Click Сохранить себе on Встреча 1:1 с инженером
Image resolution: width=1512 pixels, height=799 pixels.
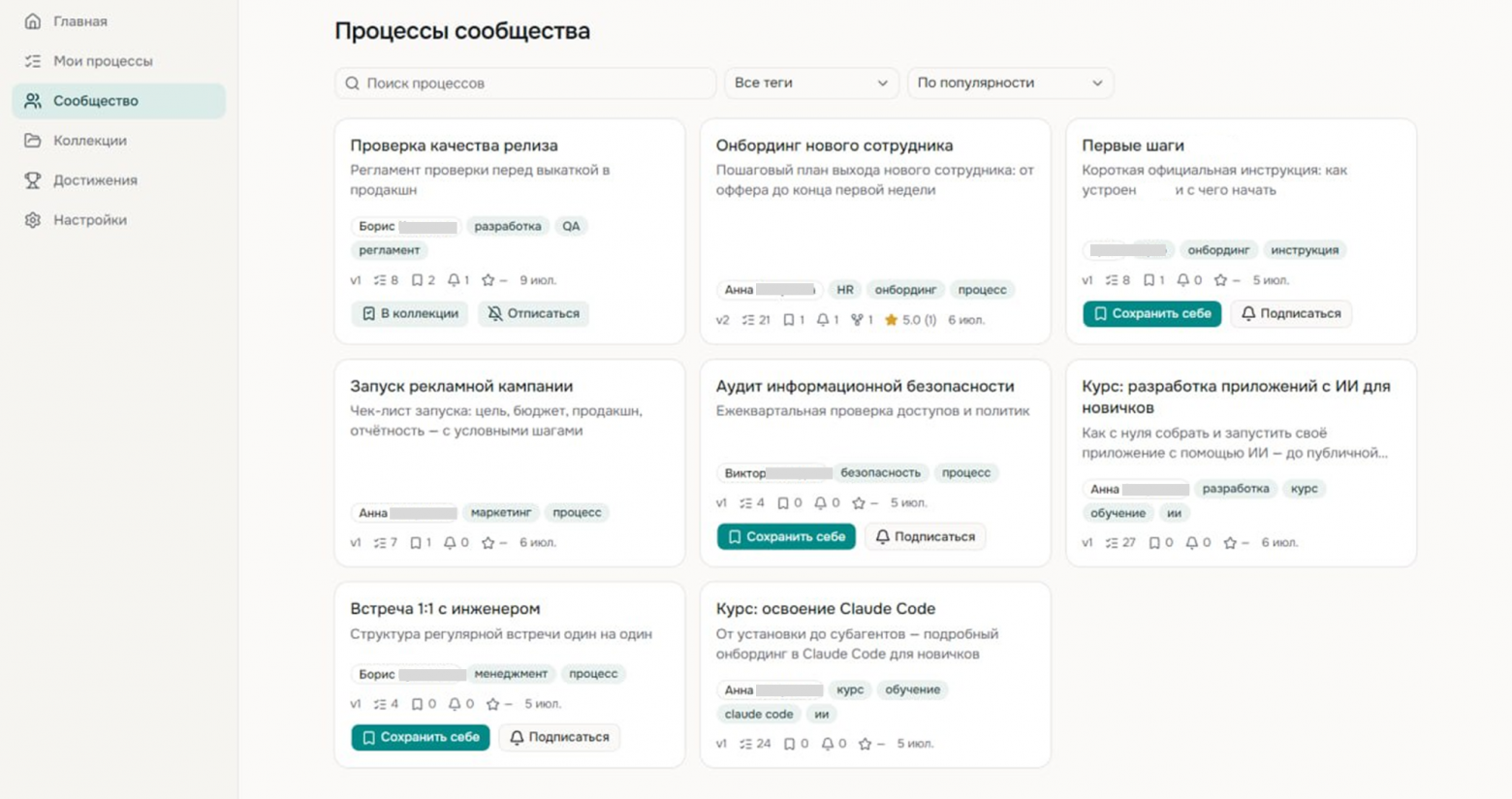pyautogui.click(x=421, y=737)
